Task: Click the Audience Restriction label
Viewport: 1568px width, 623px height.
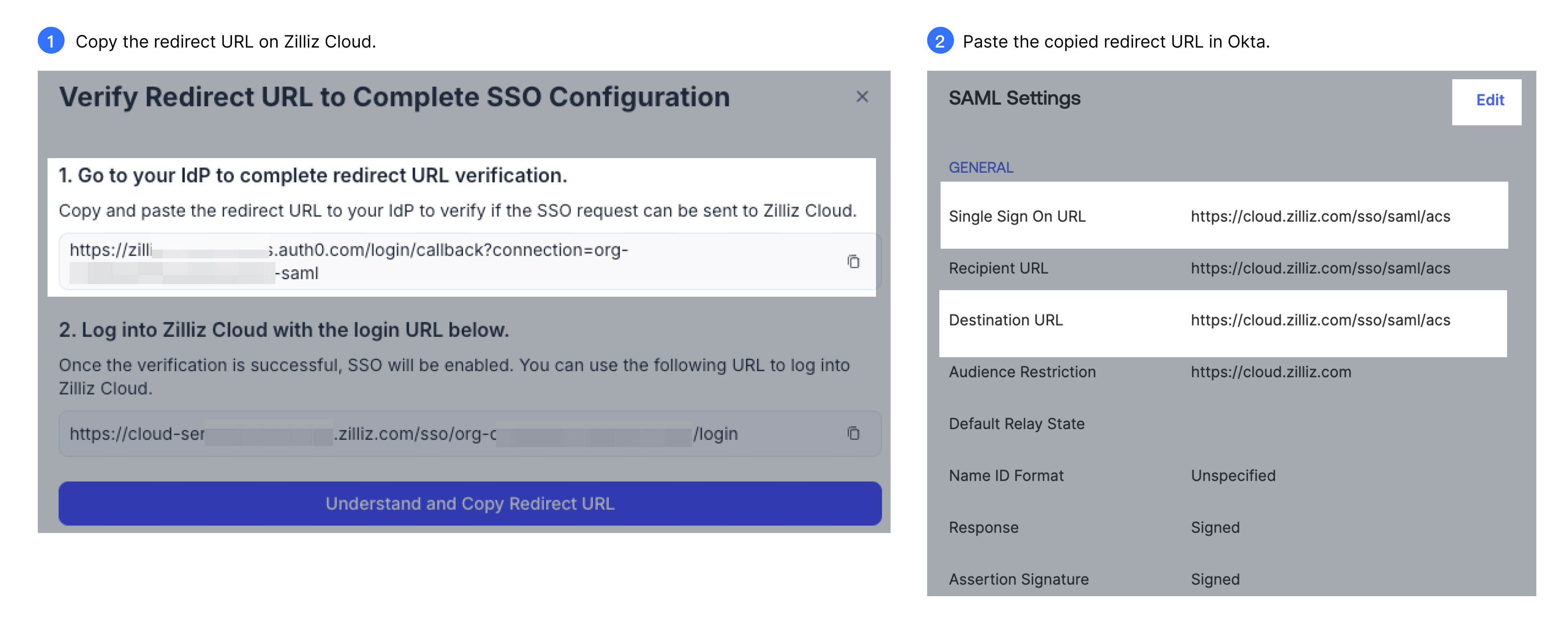Action: point(1022,371)
